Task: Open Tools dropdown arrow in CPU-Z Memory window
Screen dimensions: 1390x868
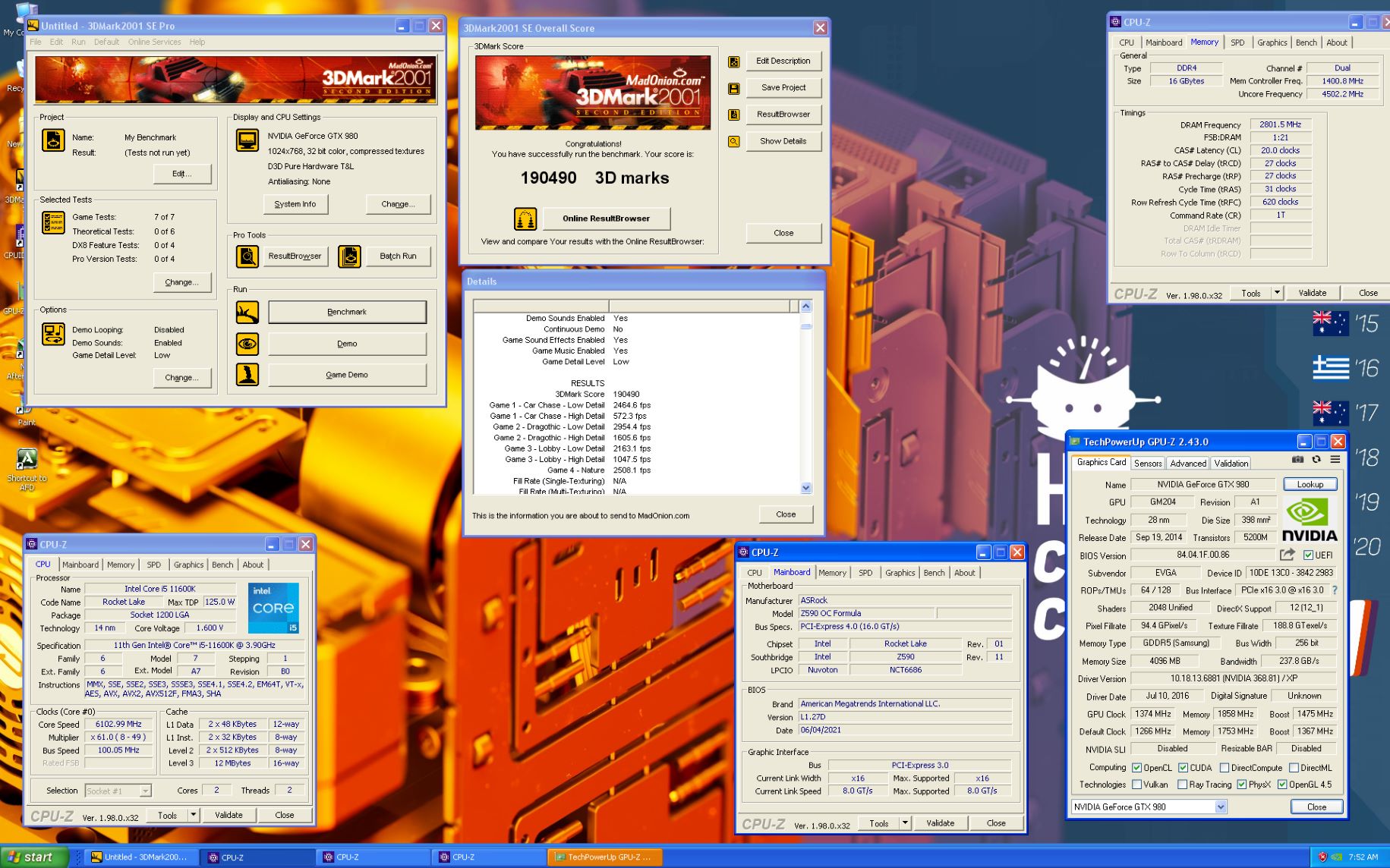Action: coord(1277,293)
